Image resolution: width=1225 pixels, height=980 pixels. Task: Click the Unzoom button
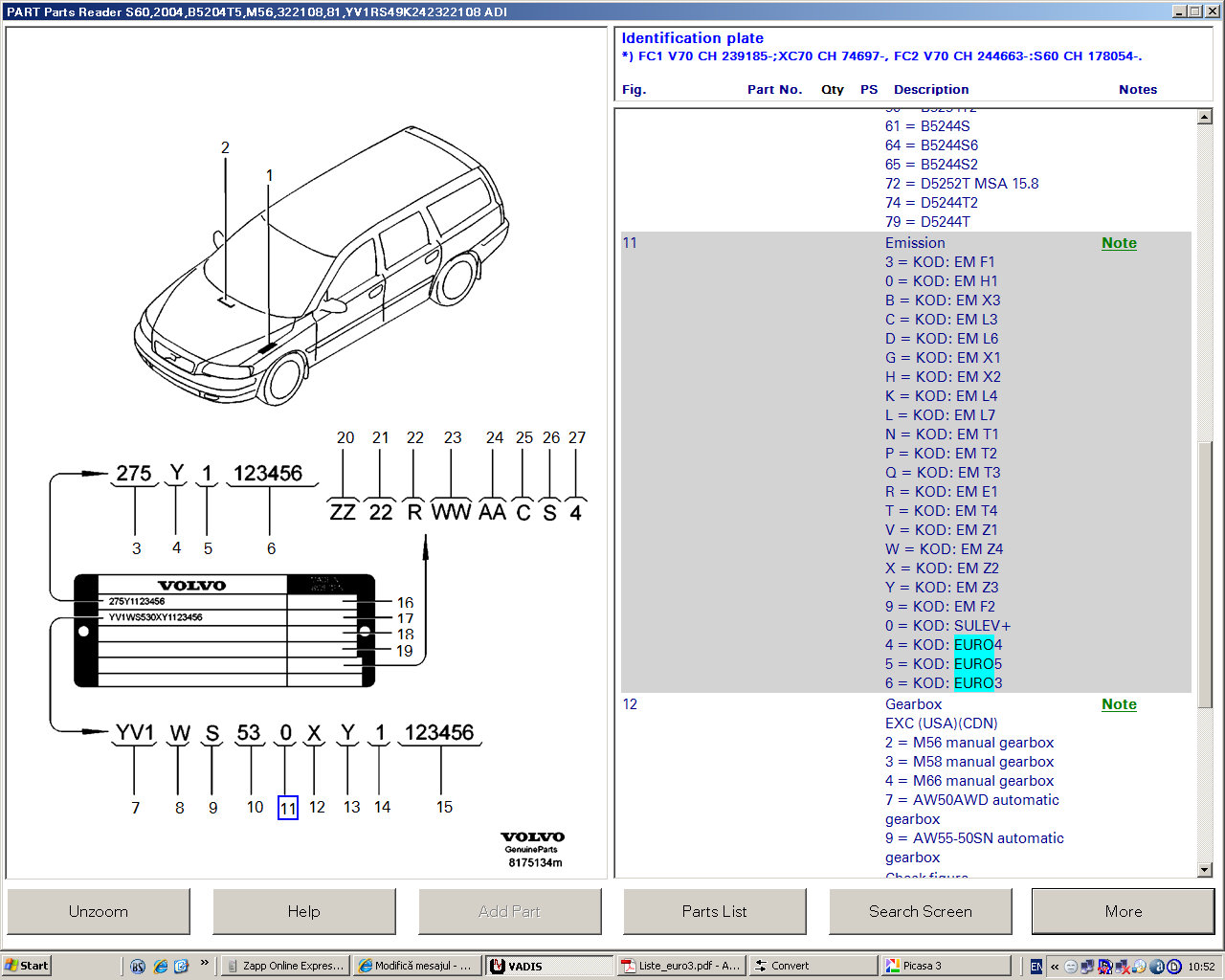99,911
